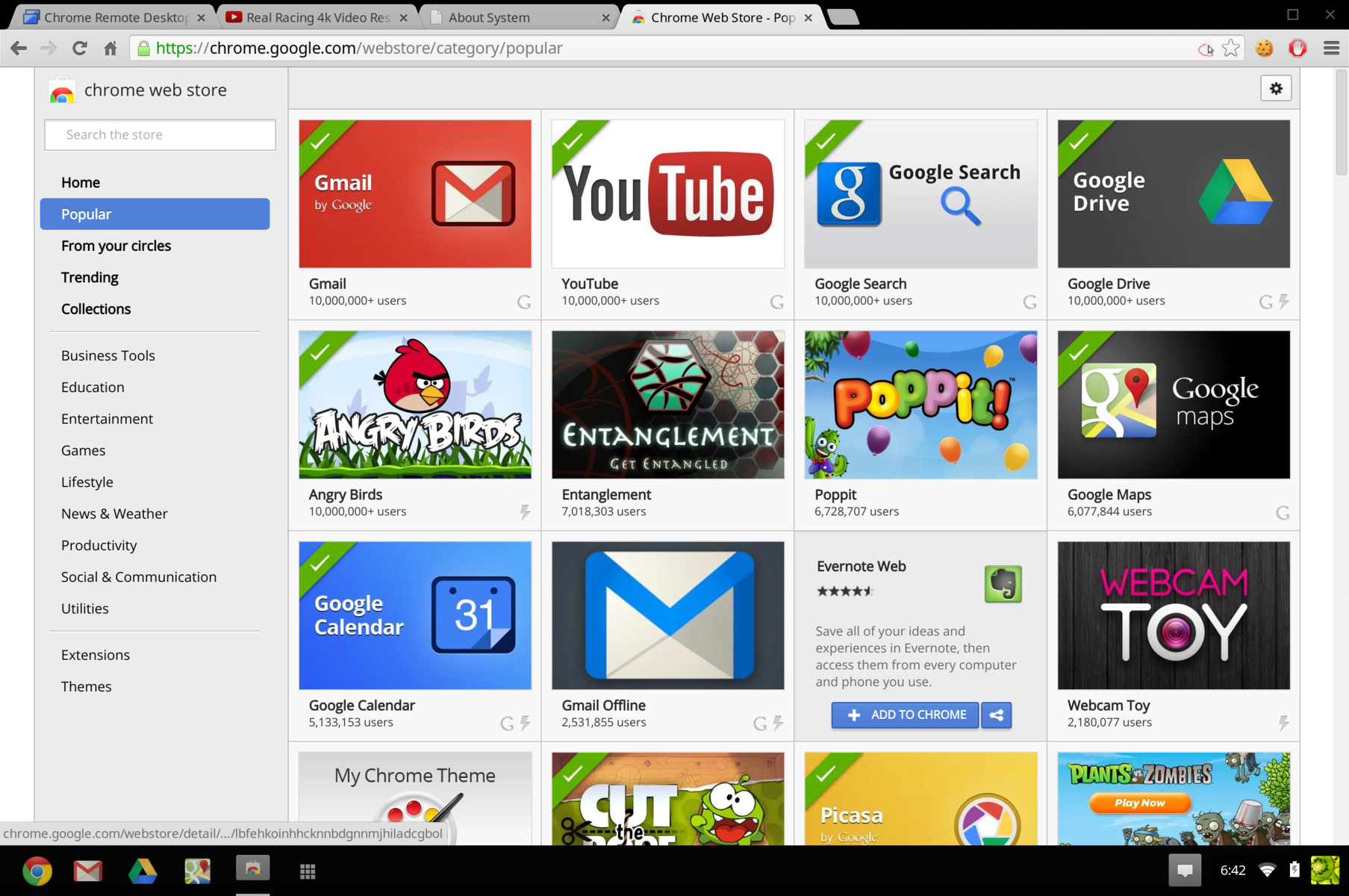1349x896 pixels.
Task: Click the system clock showing 6:42
Action: (x=1233, y=871)
